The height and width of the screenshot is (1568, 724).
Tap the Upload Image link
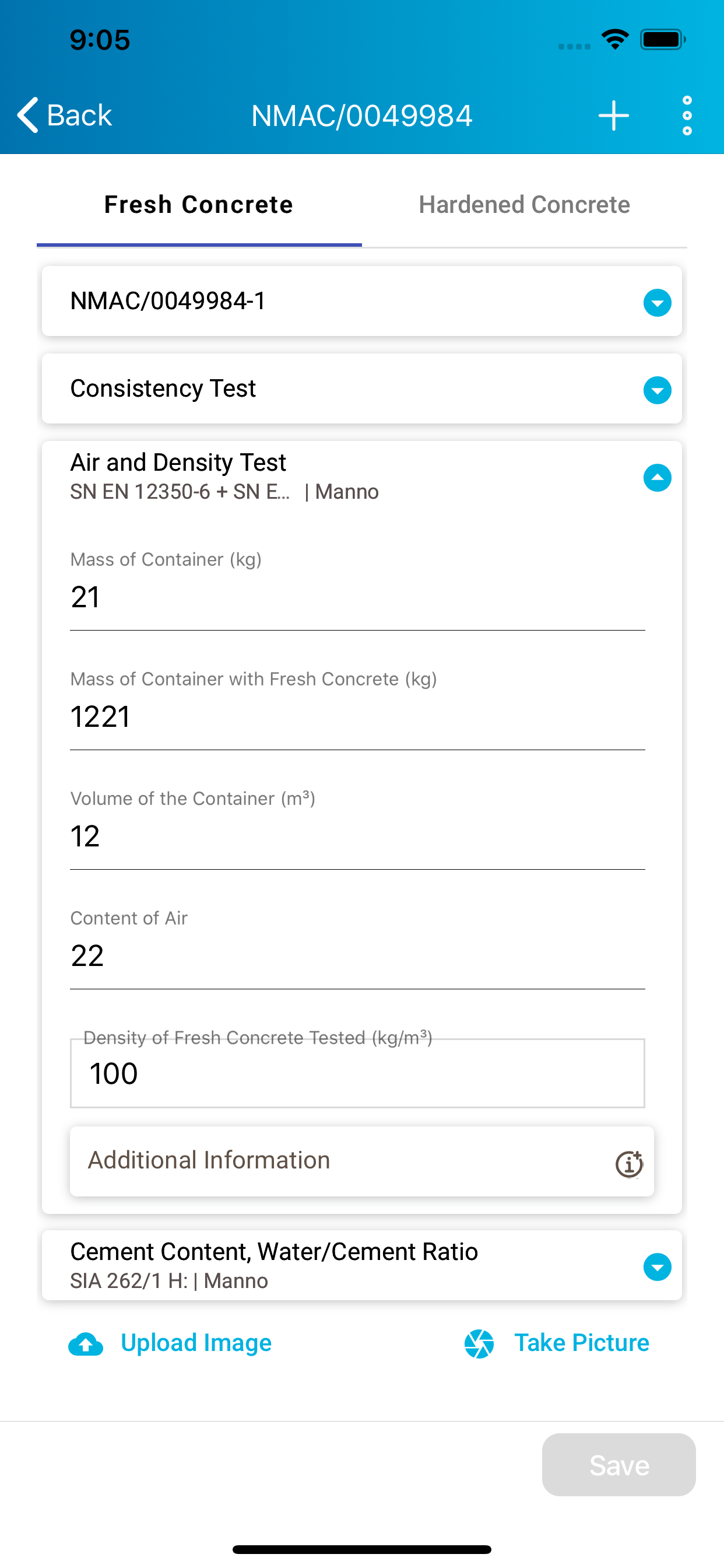[x=196, y=1343]
